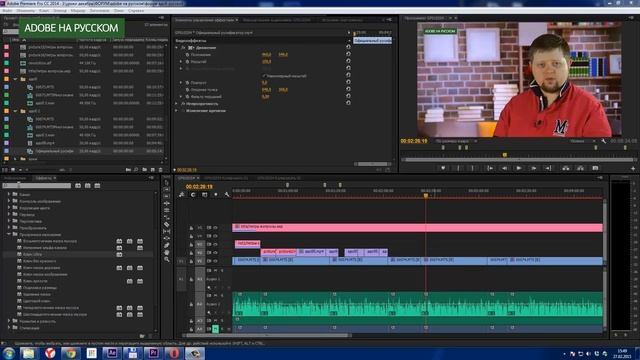Toggle Linked Selection in timeline header
This screenshot has height=360, width=640.
pos(204,195)
